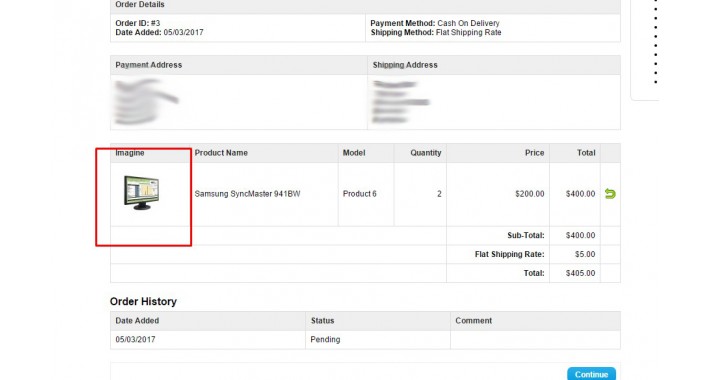Open the Samsung SyncMaster monitor thumbnail
The height and width of the screenshot is (380, 710).
coord(141,192)
